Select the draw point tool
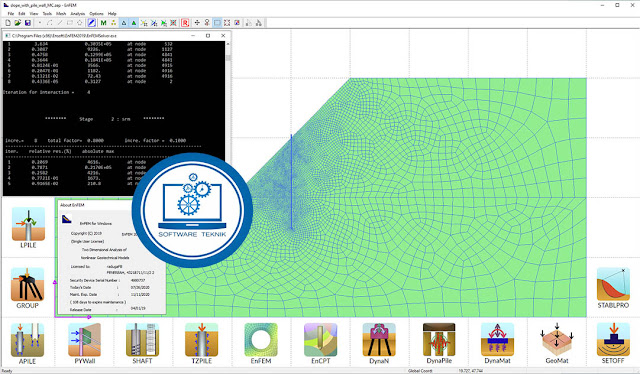The width and height of the screenshot is (640, 374). pyautogui.click(x=40, y=23)
